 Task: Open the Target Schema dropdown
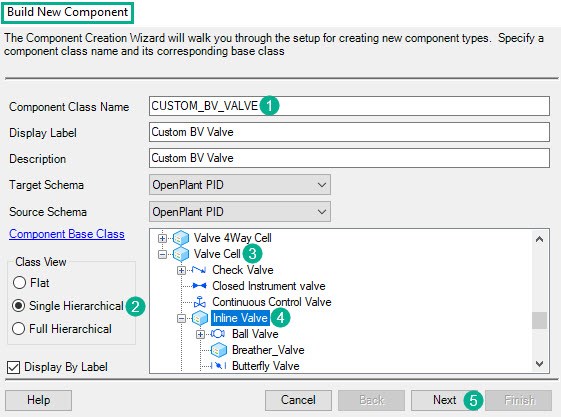tap(240, 185)
